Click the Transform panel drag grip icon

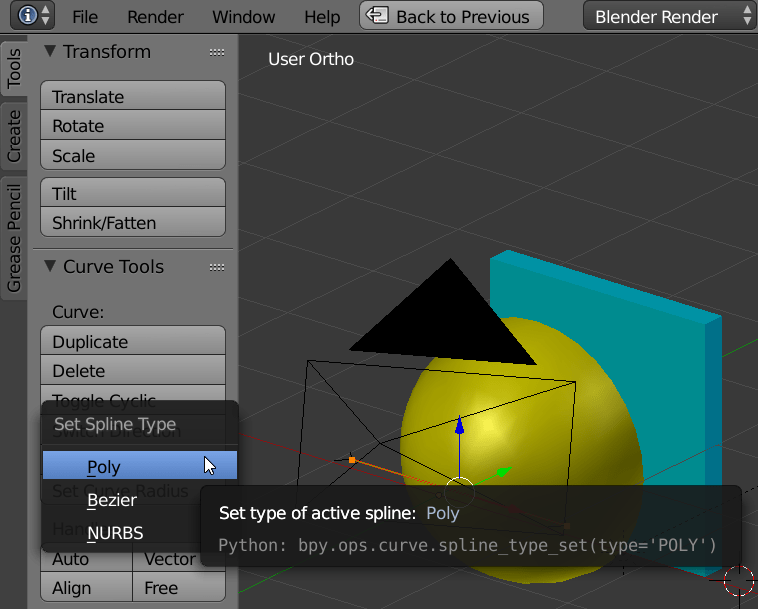click(x=217, y=52)
